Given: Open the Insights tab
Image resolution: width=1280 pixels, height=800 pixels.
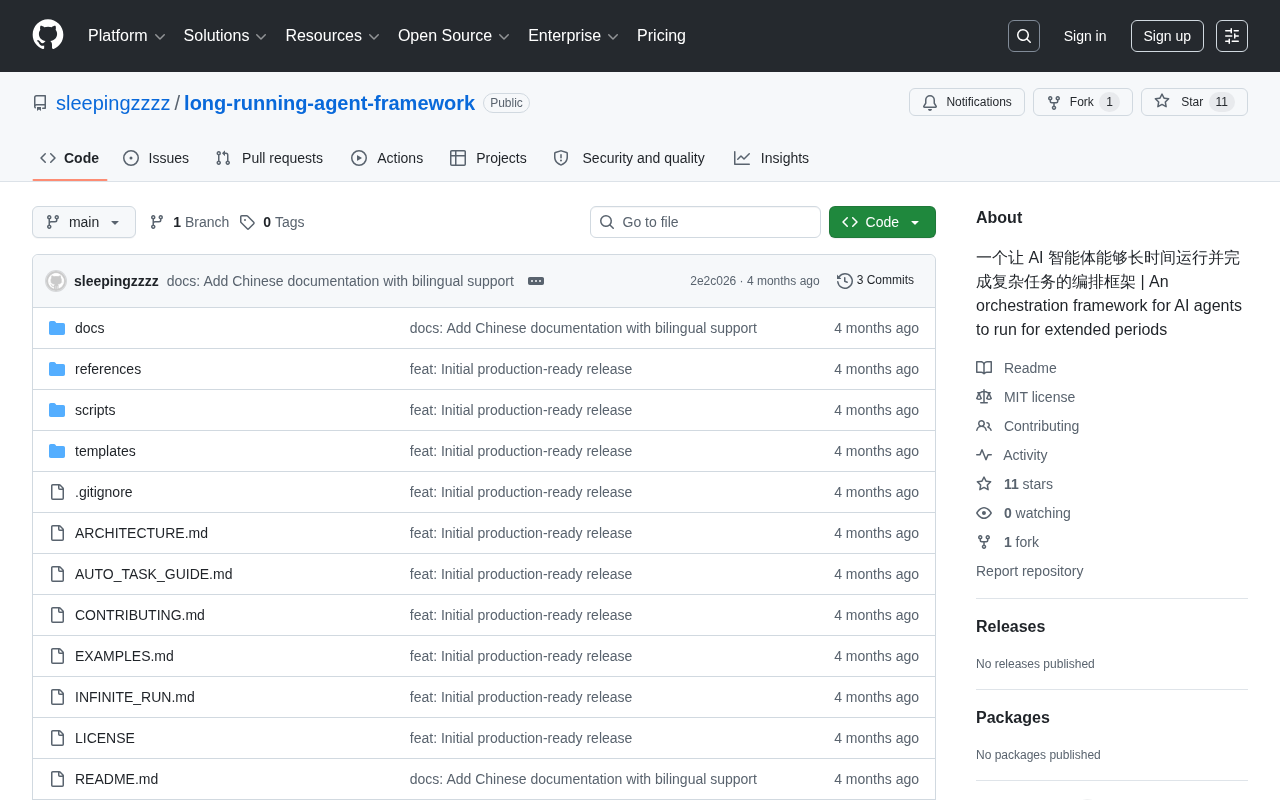Looking at the screenshot, I should pyautogui.click(x=771, y=158).
